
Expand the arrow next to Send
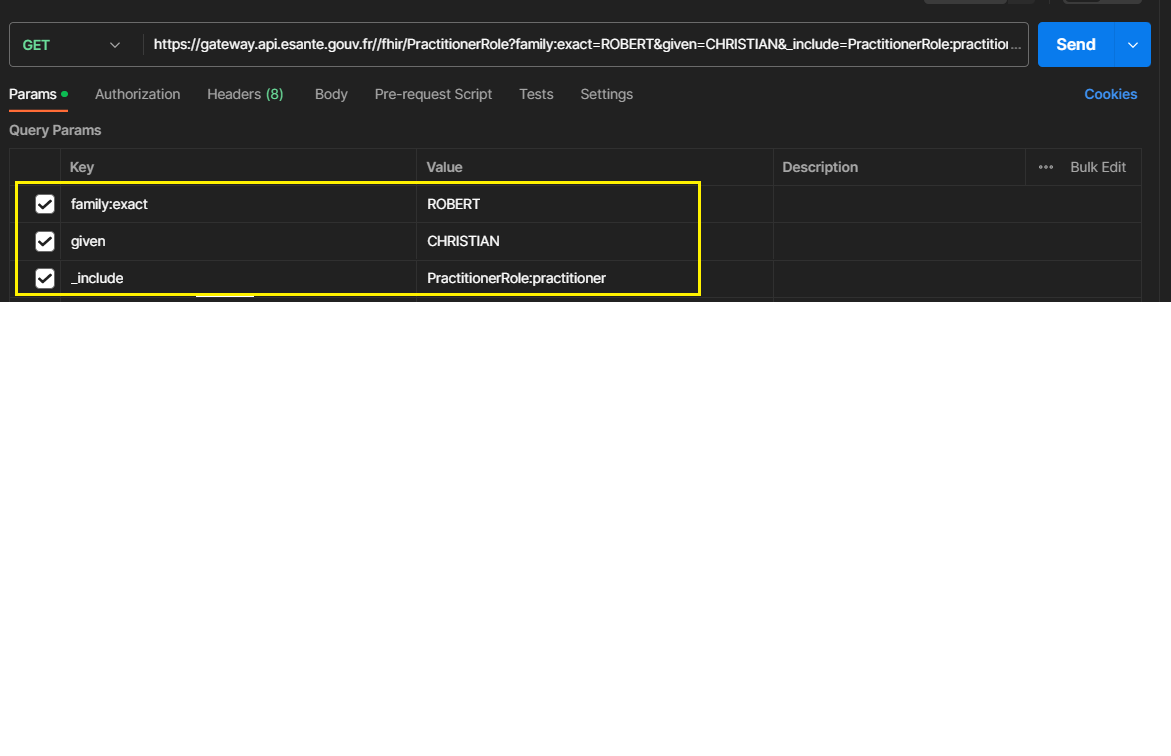pos(1132,45)
